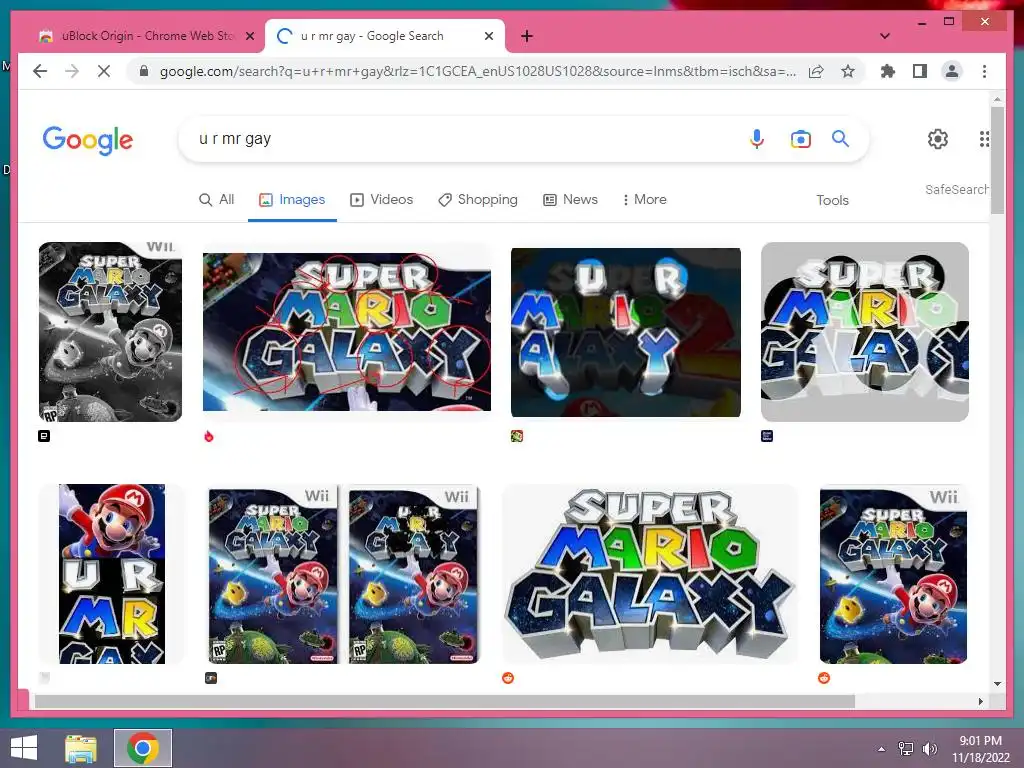Toggle the Chrome side panel
The height and width of the screenshot is (768, 1024).
click(920, 71)
